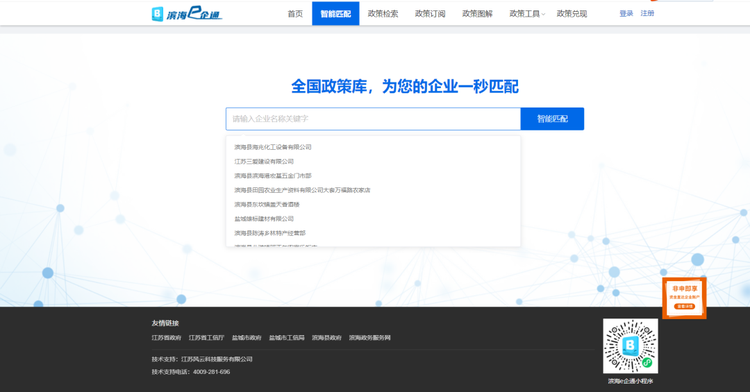Open the 政策兑现 menu item

[x=572, y=14]
